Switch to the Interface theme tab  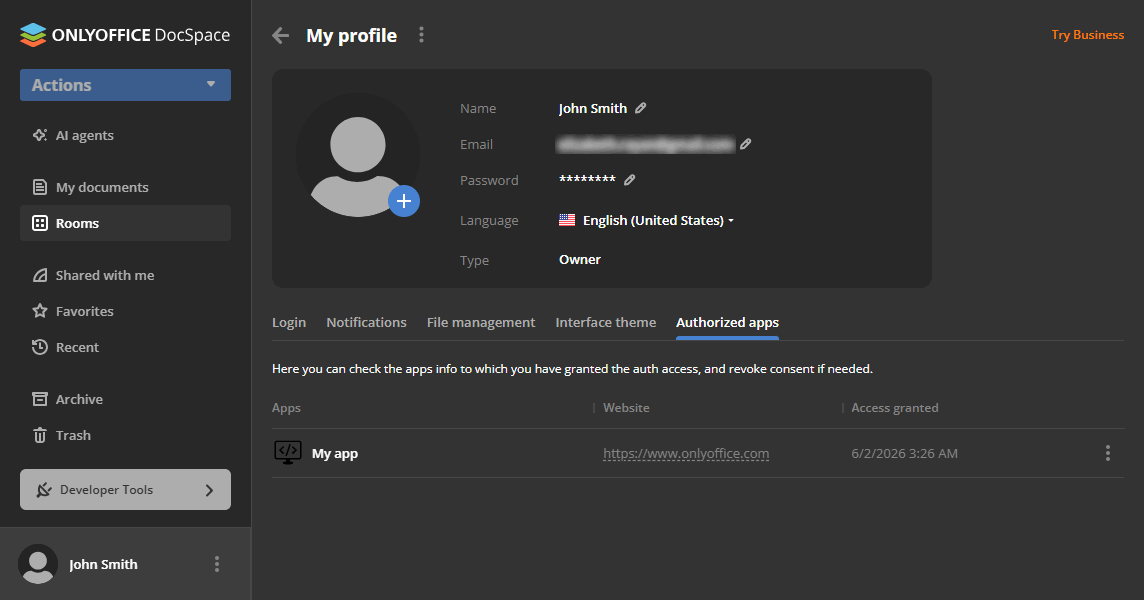[x=606, y=323]
